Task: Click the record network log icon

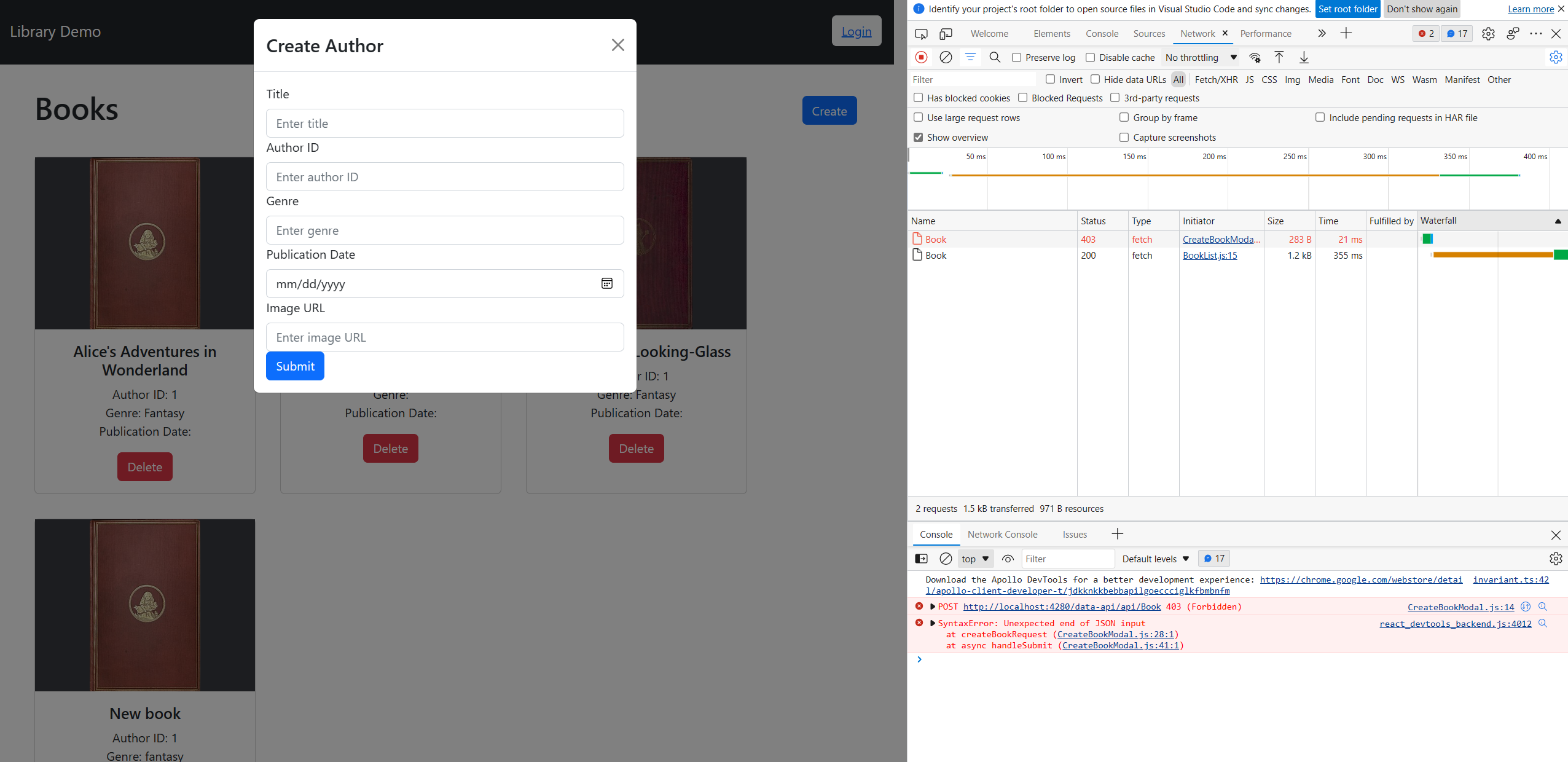Action: coord(921,57)
